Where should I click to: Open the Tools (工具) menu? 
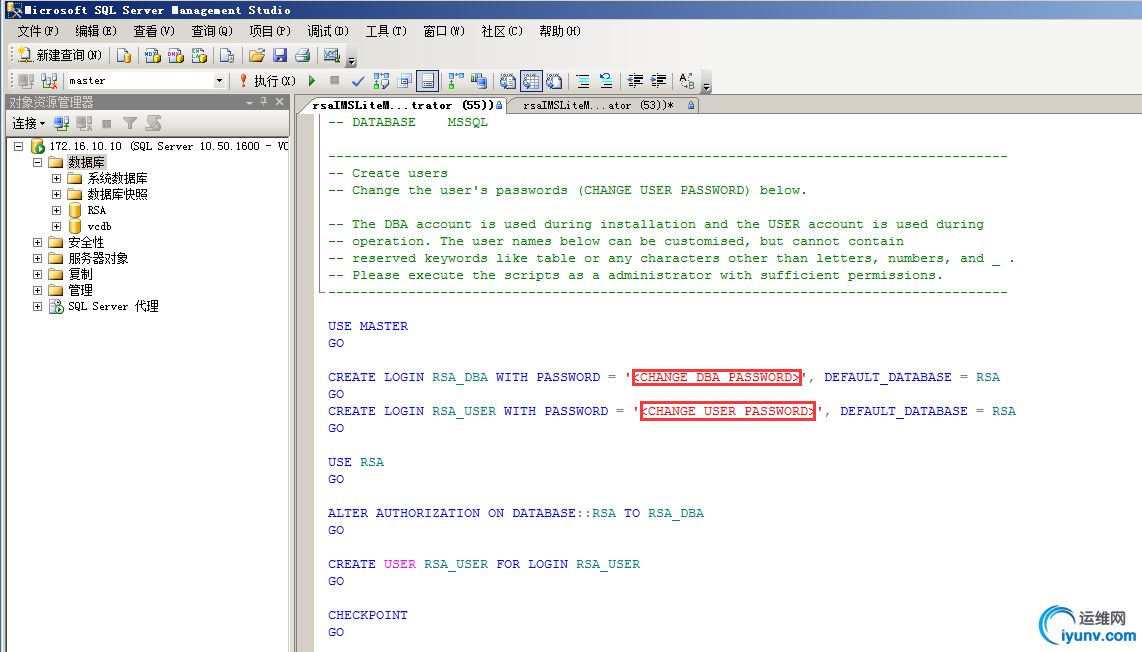coord(385,31)
